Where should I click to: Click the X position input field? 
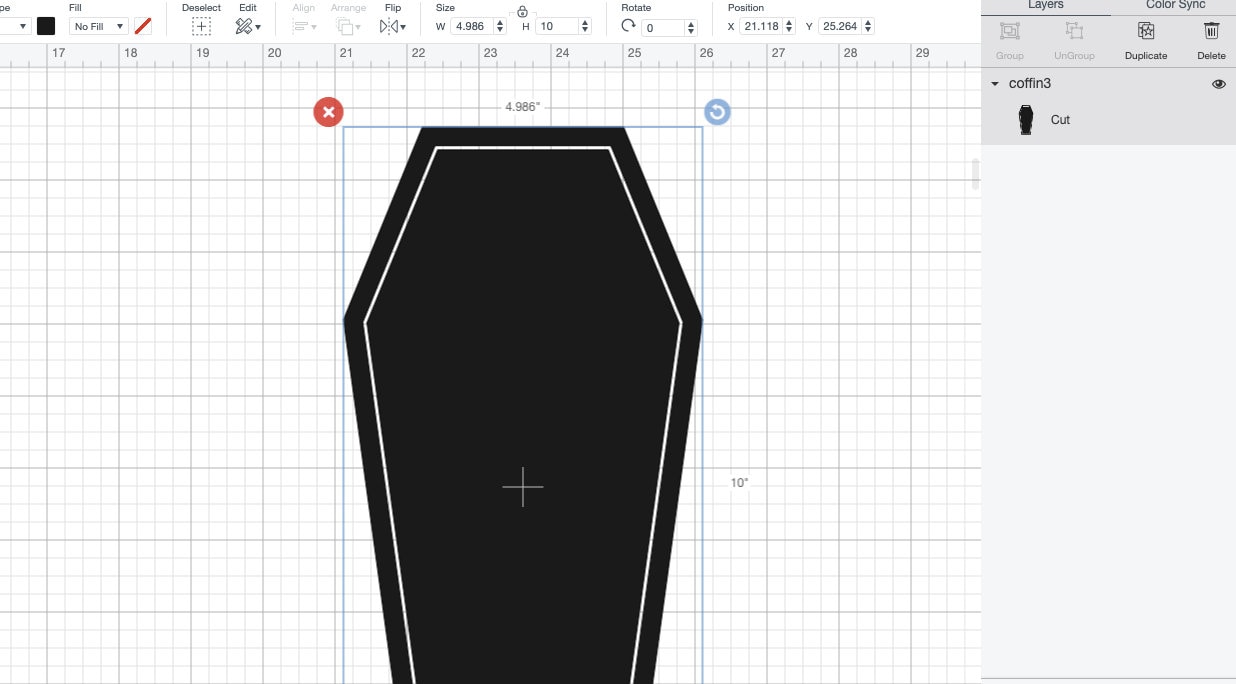[x=761, y=27]
